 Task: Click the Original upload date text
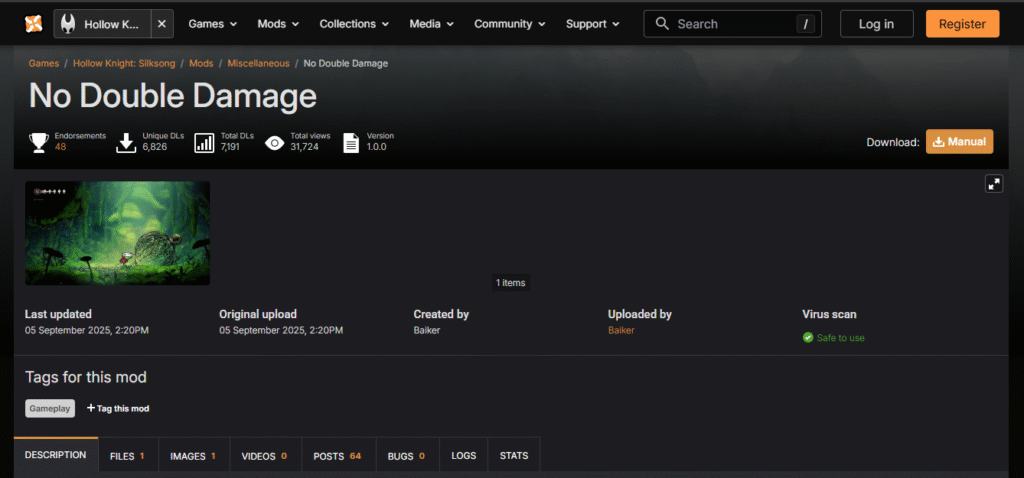pos(281,330)
